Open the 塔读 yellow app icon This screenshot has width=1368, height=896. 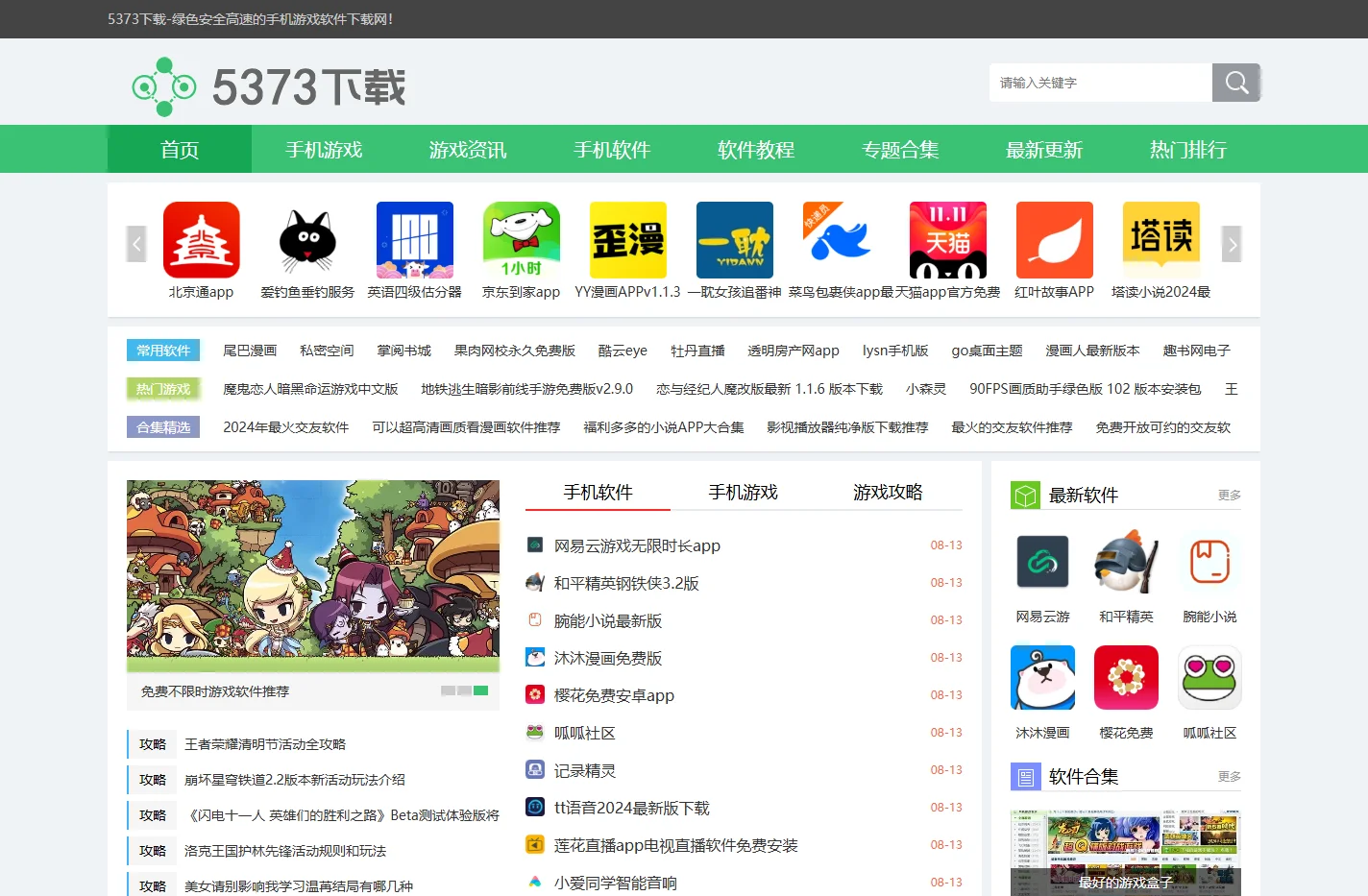(1160, 240)
